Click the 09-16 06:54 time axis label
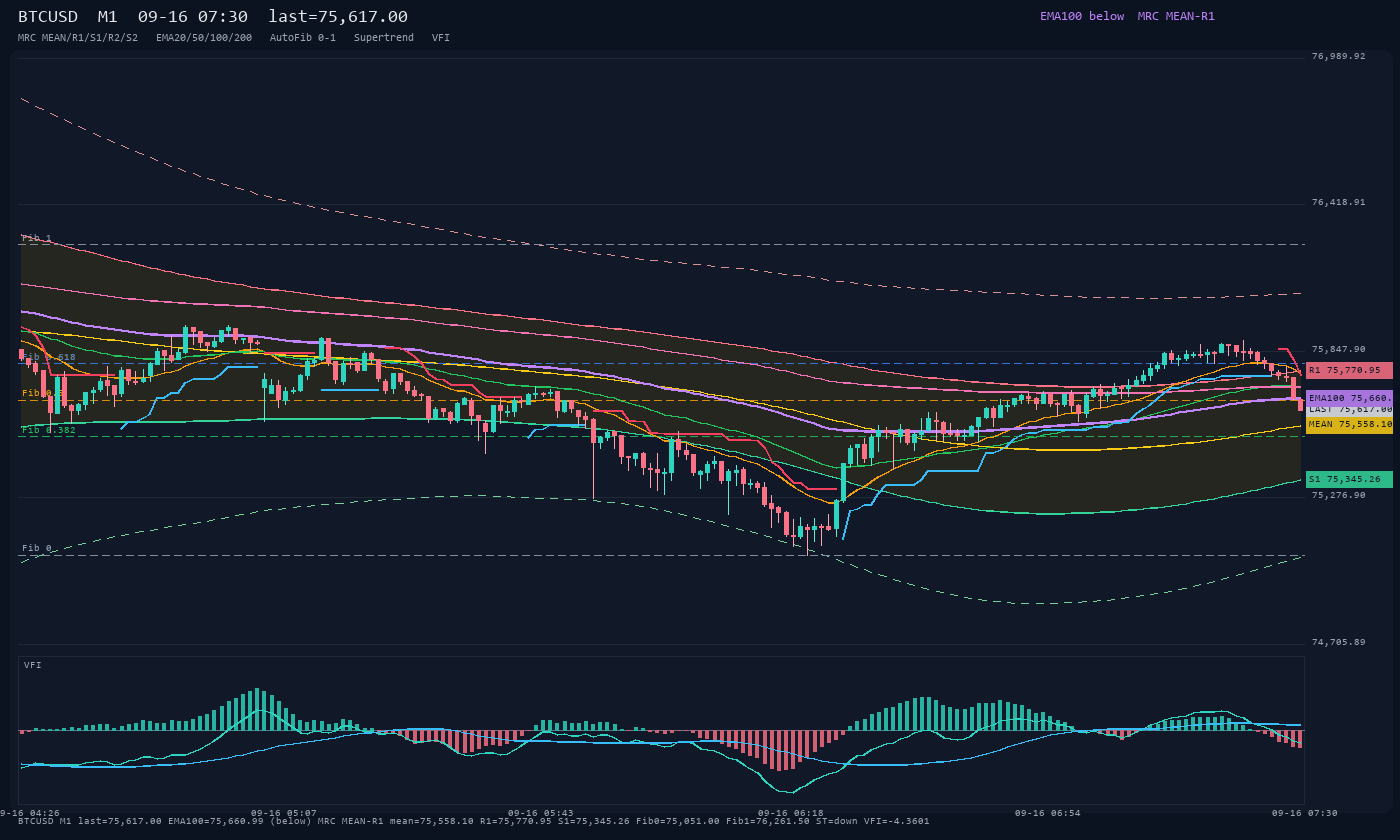1400x840 pixels. (1048, 813)
